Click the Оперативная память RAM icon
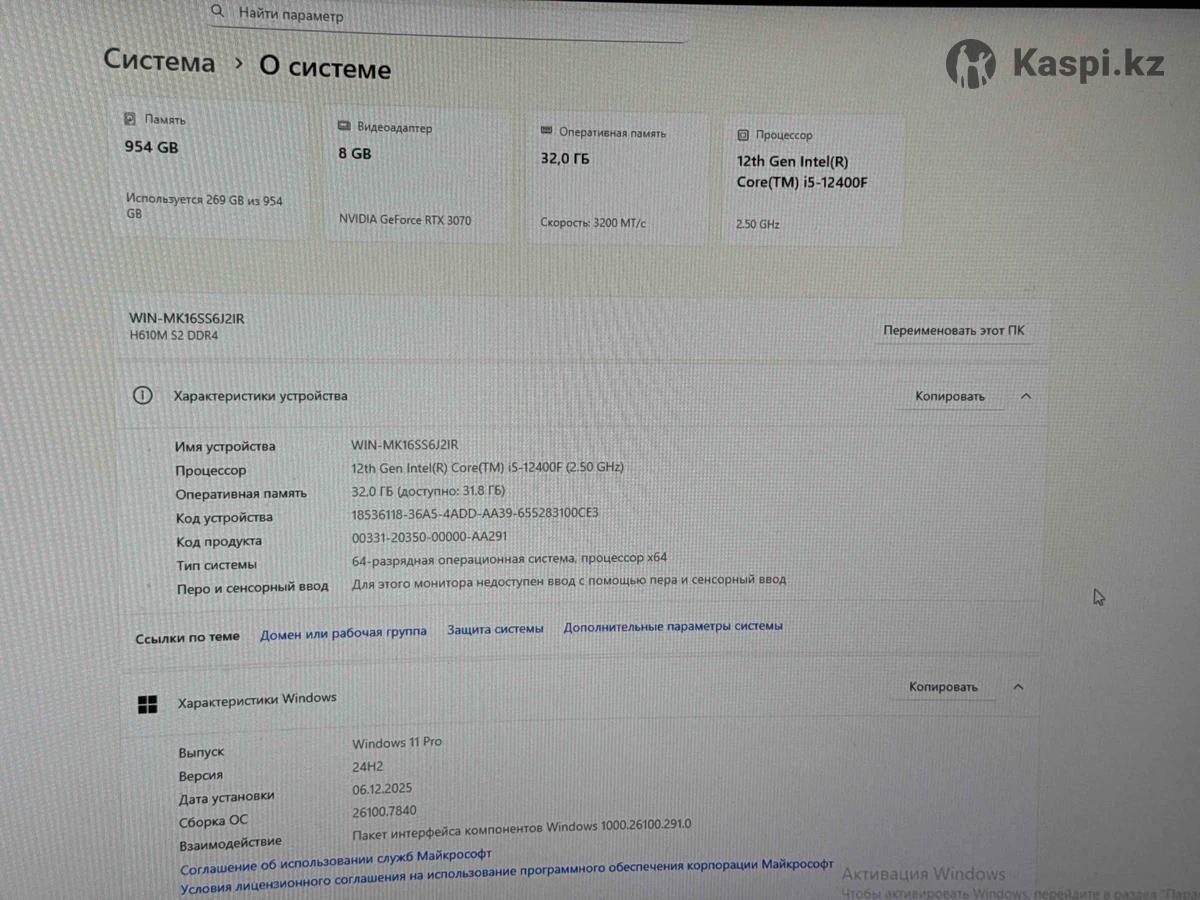 coord(546,131)
